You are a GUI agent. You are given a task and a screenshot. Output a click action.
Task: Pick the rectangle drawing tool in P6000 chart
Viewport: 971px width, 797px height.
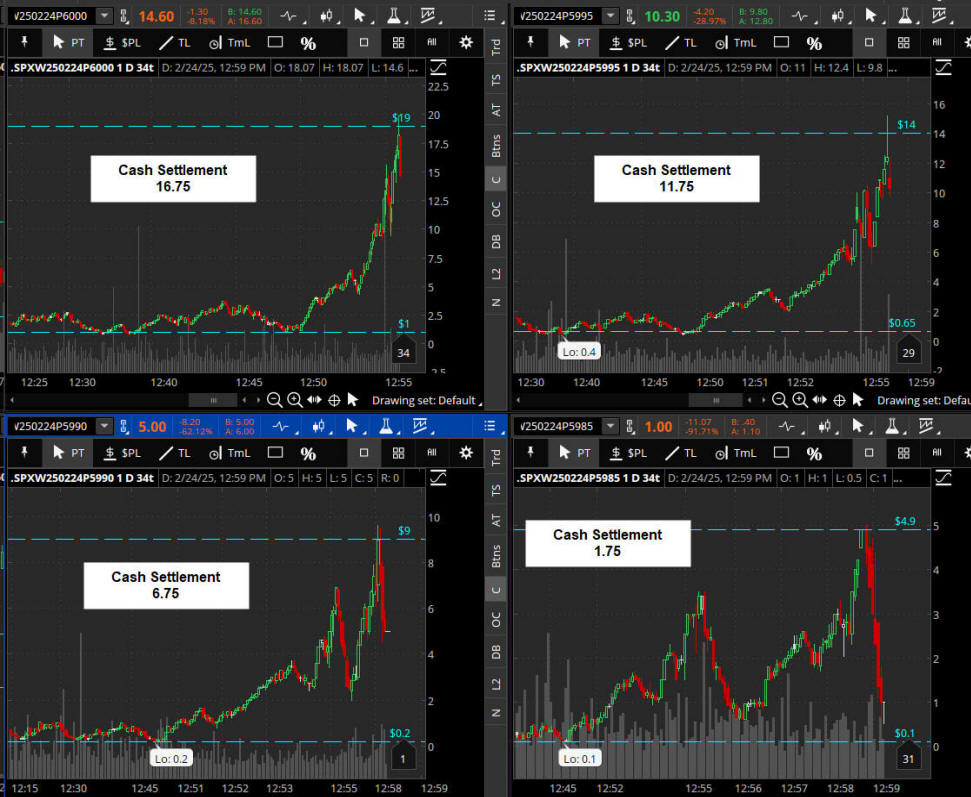[x=275, y=42]
